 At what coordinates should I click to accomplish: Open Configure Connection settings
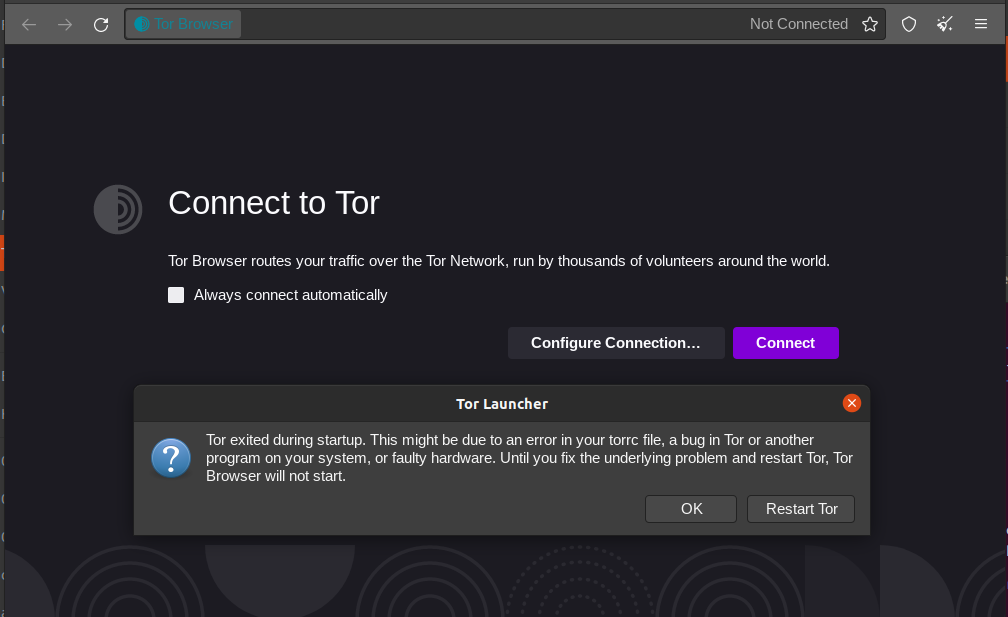point(615,343)
